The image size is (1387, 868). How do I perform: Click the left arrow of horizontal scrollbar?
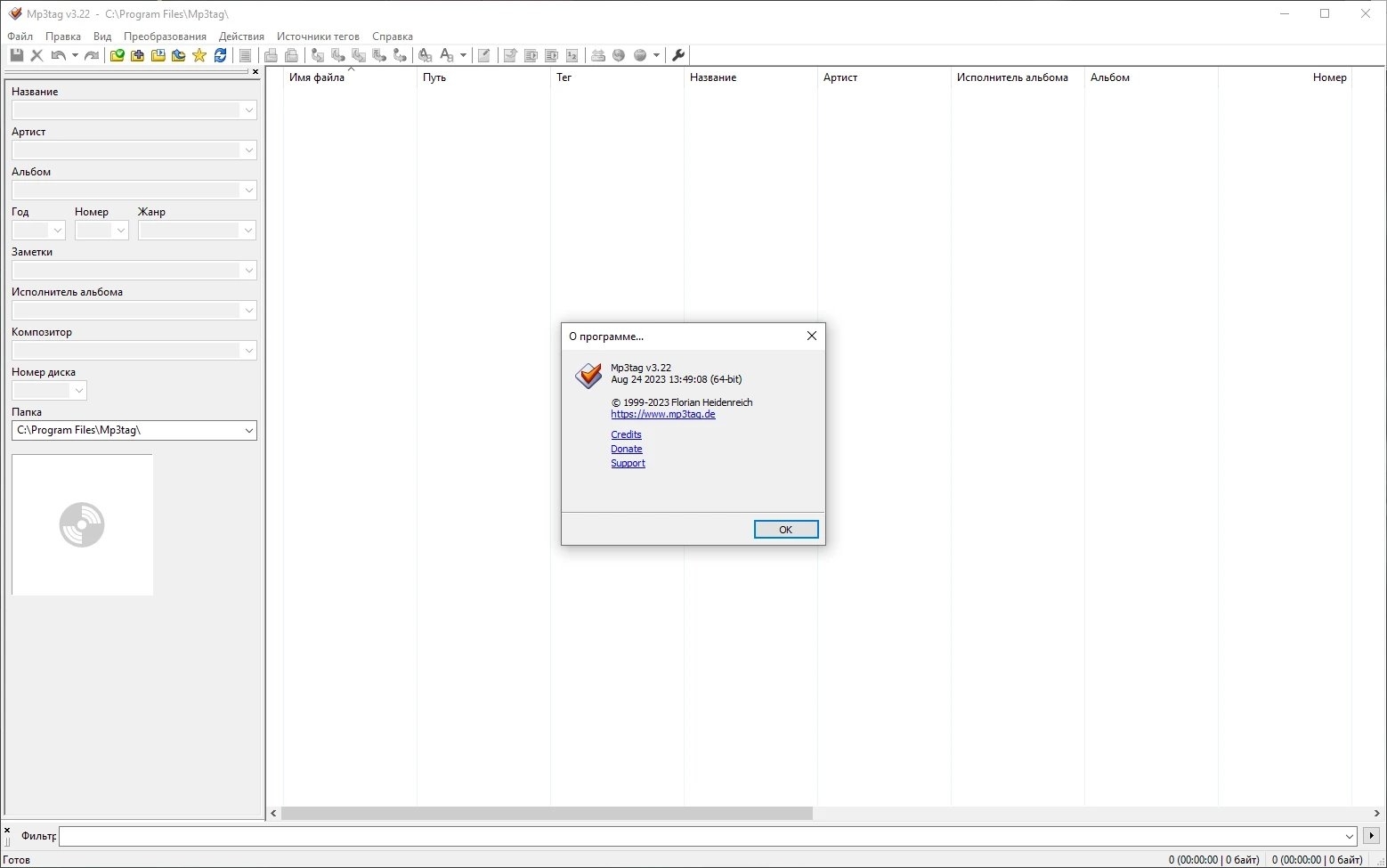[273, 813]
